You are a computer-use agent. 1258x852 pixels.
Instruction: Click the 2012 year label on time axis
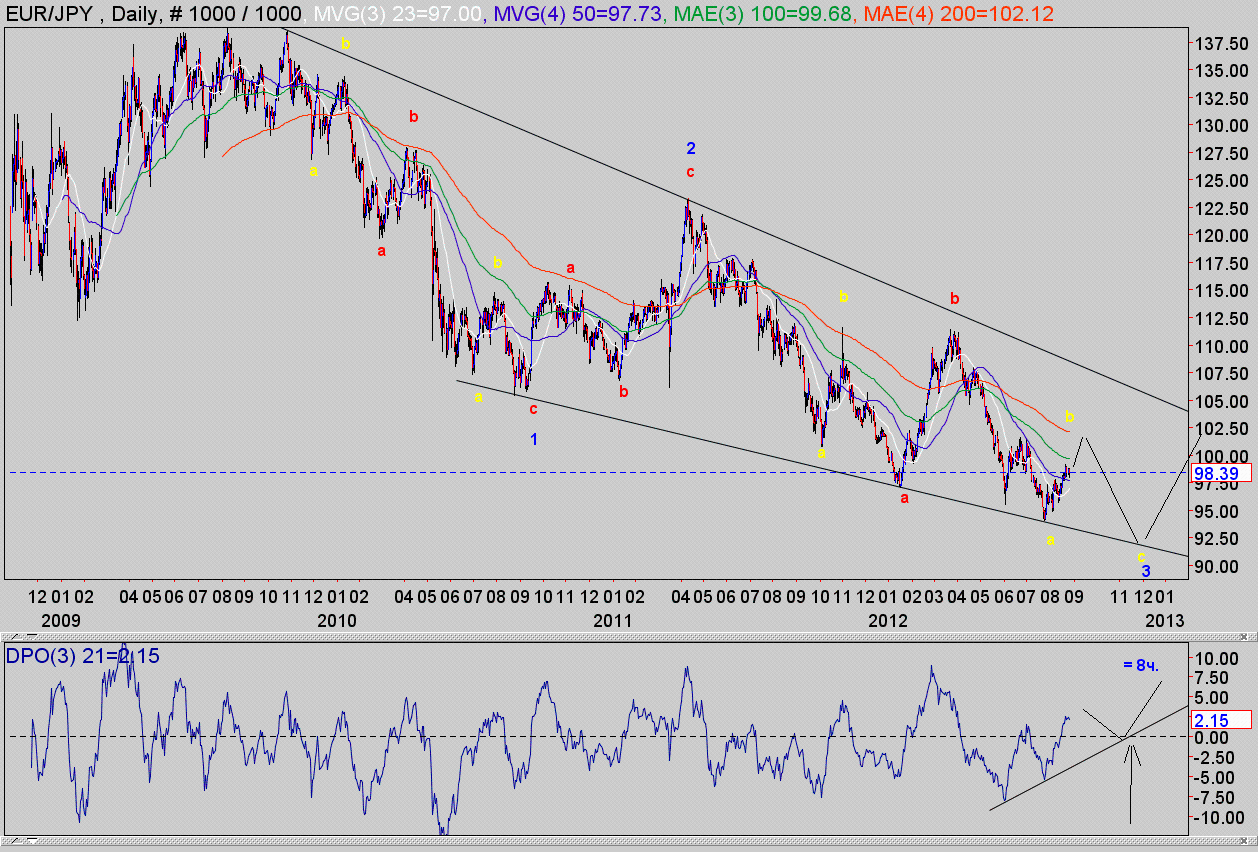[888, 620]
